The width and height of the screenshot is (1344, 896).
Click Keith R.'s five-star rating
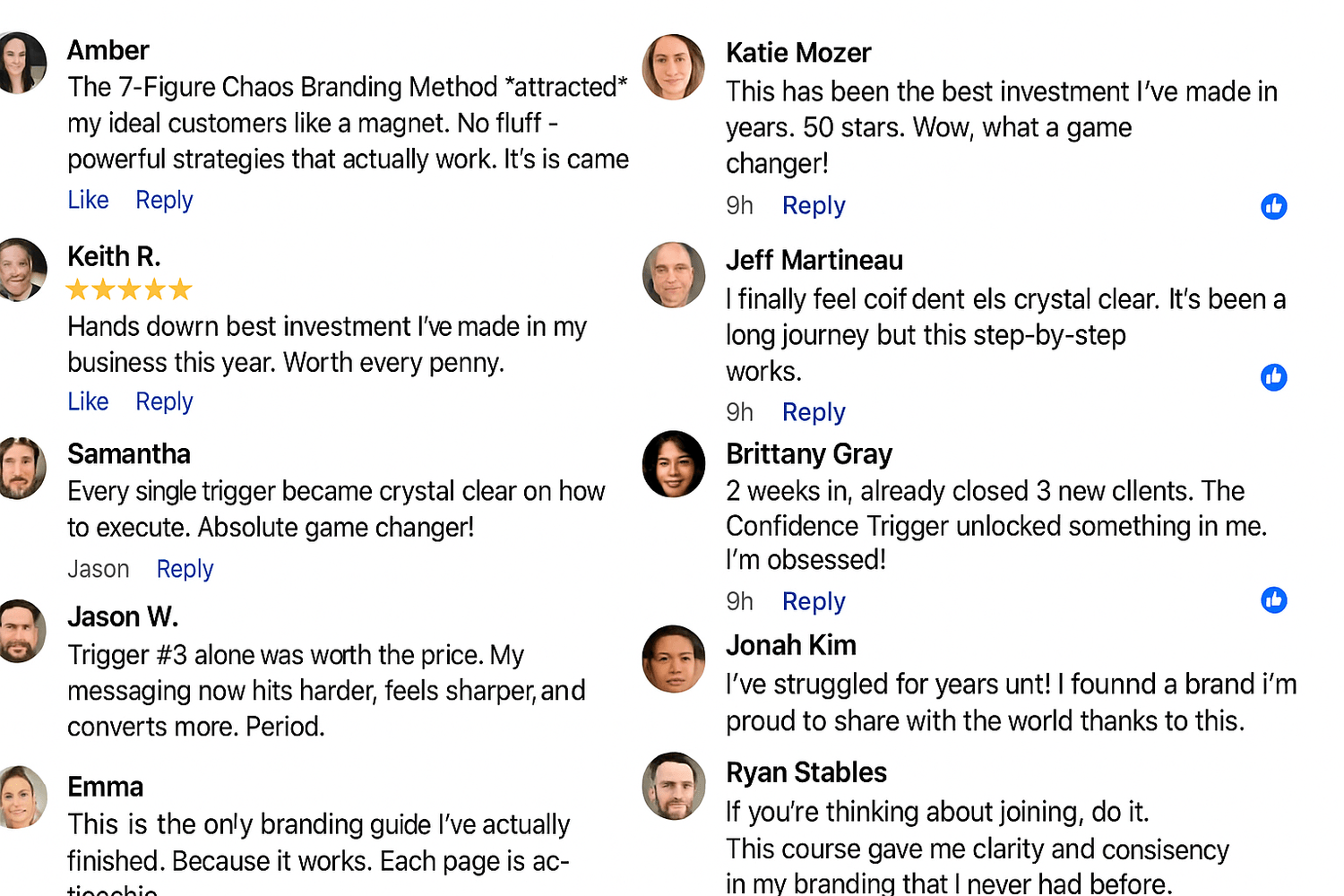pyautogui.click(x=130, y=289)
